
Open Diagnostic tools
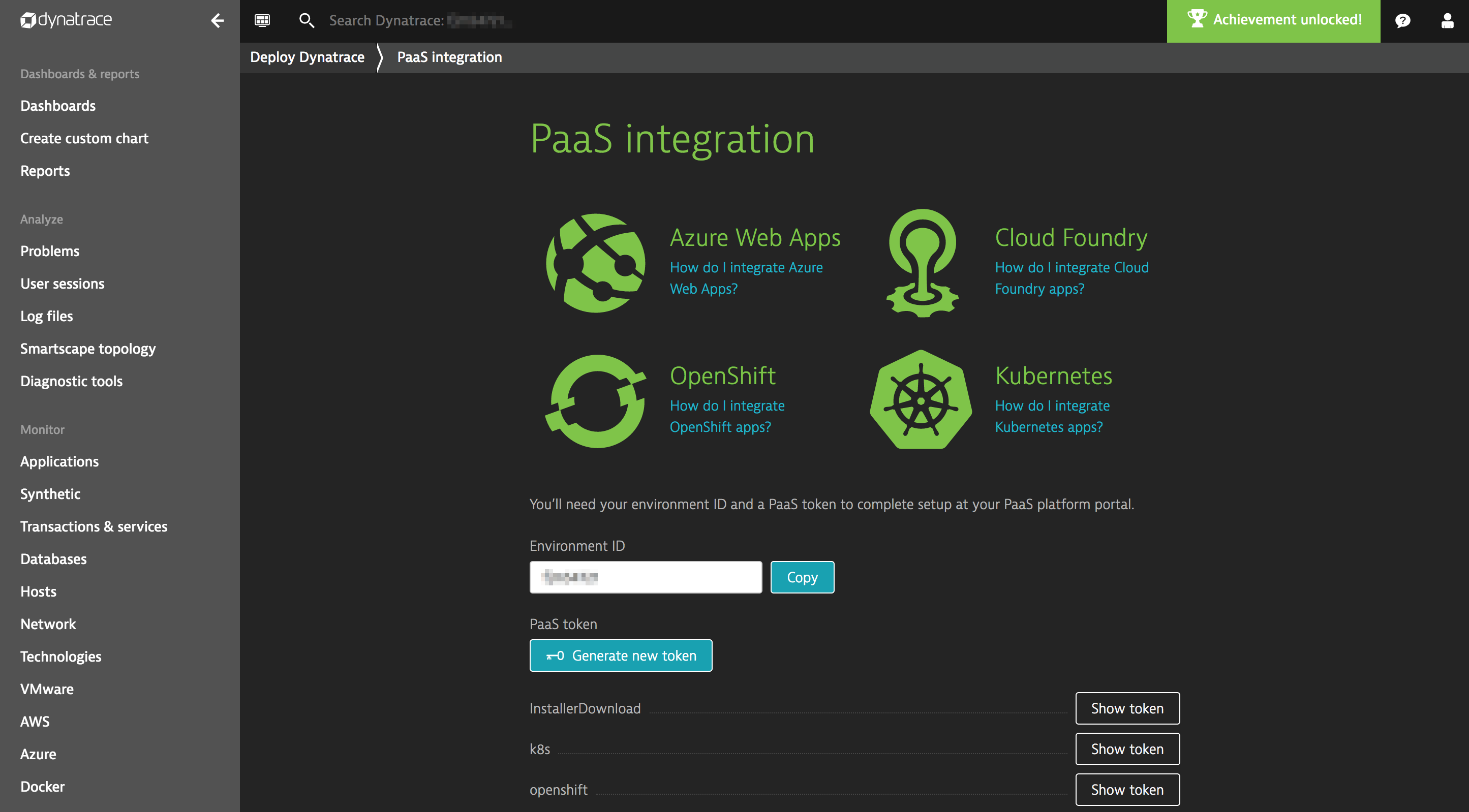[71, 381]
